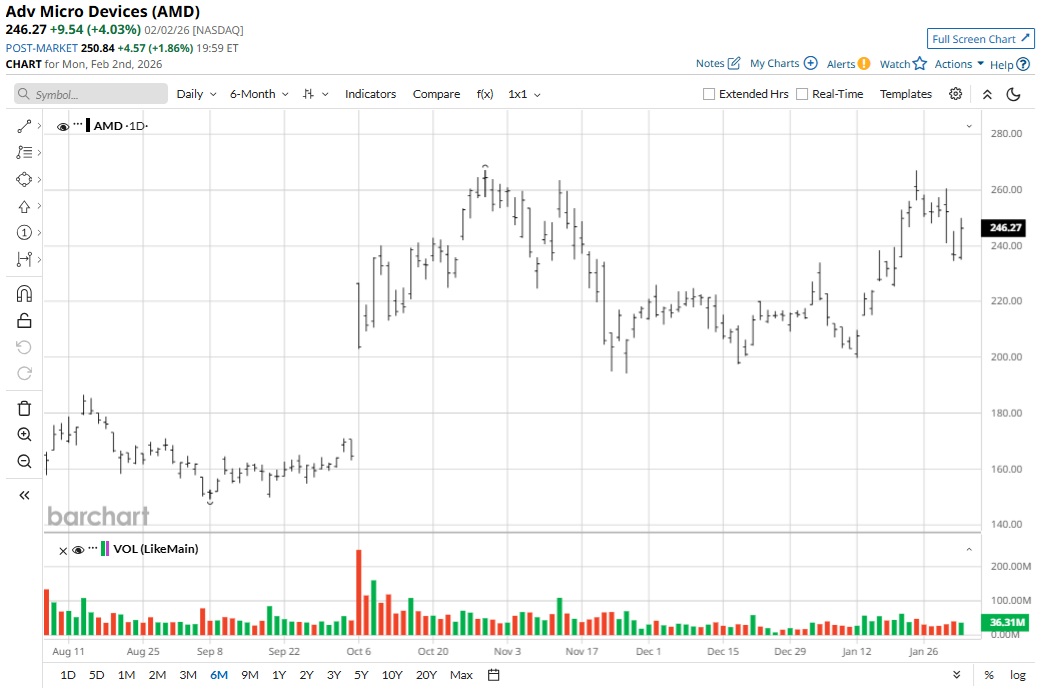
Task: Select the 5Y time range
Action: [x=362, y=675]
